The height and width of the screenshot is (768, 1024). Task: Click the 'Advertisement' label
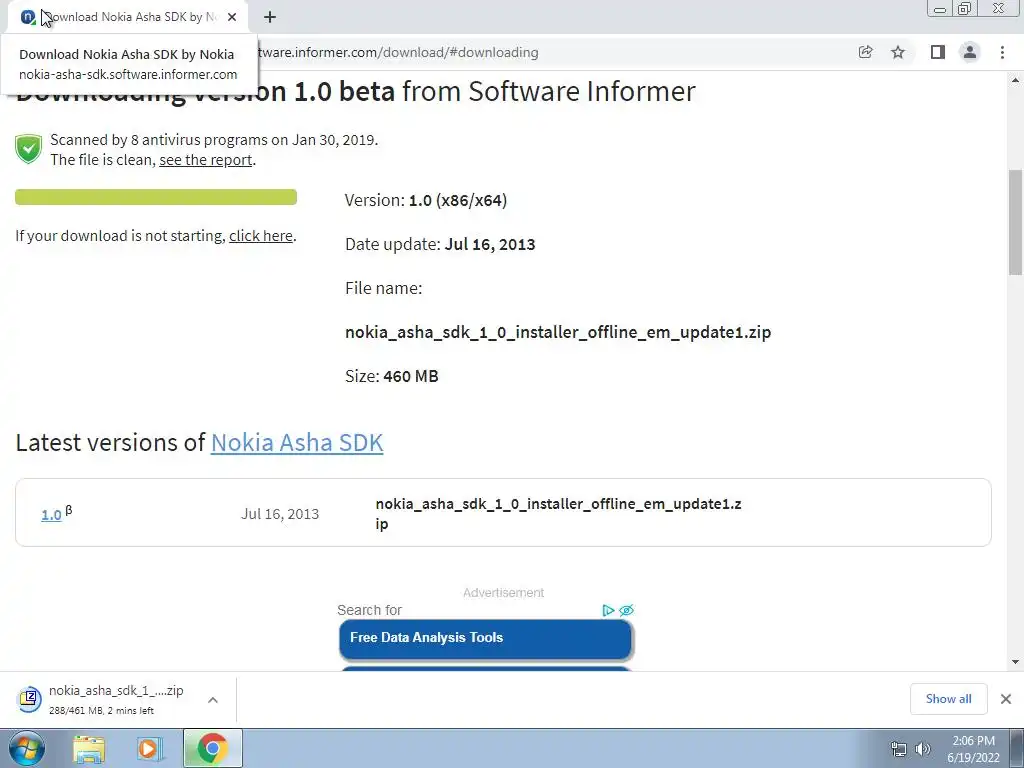504,592
